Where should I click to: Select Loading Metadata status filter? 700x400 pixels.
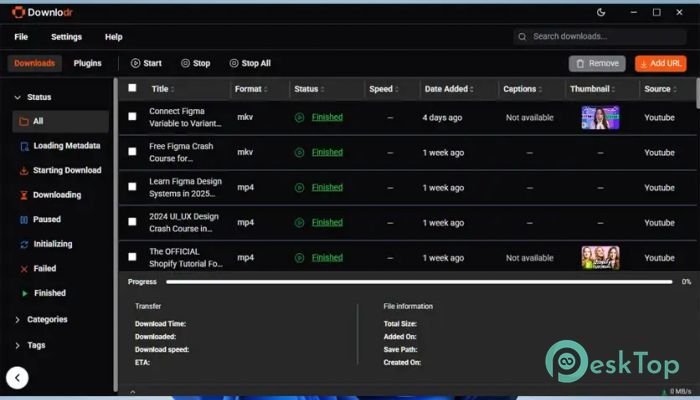pos(60,146)
